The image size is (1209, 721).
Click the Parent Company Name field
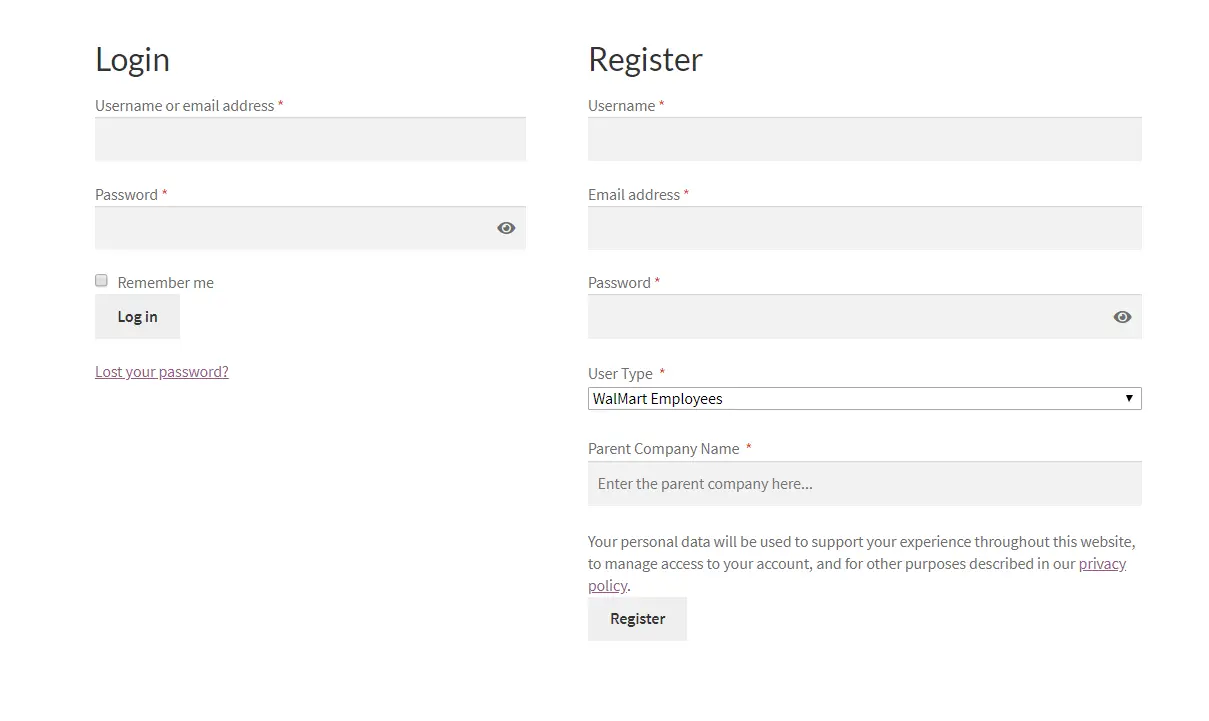pyautogui.click(x=864, y=484)
